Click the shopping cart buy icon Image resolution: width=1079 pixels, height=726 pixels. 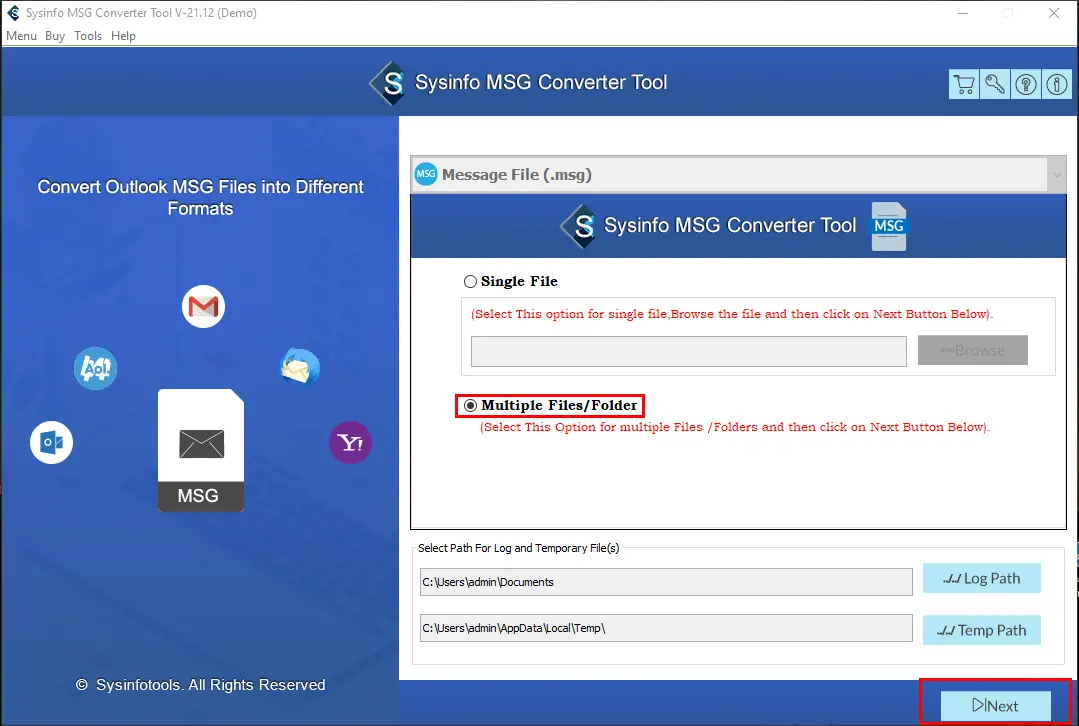click(x=964, y=84)
